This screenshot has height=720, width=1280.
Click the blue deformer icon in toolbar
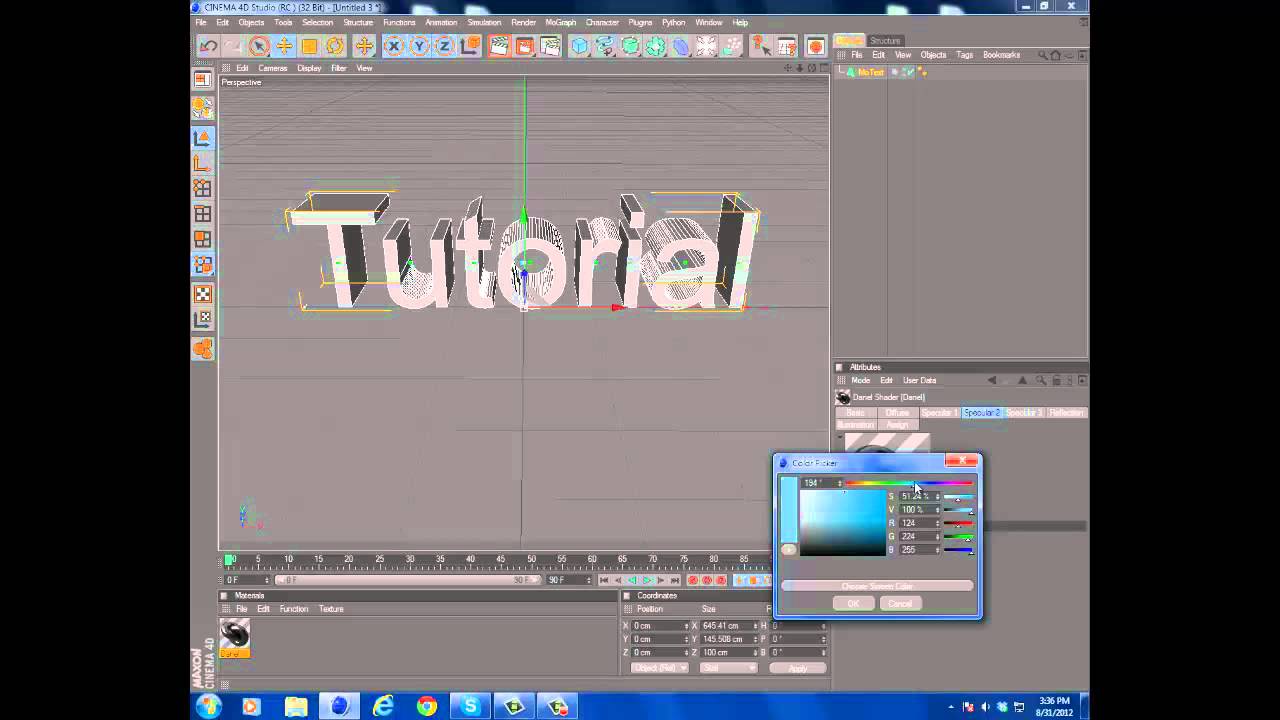pyautogui.click(x=681, y=46)
